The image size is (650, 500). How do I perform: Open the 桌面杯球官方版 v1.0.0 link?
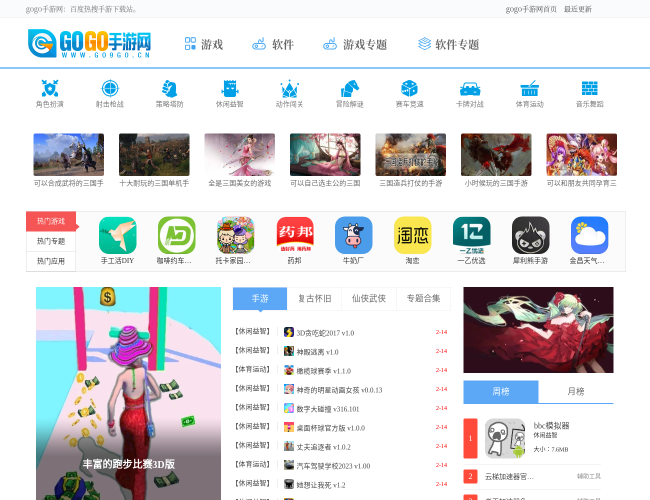pos(330,428)
